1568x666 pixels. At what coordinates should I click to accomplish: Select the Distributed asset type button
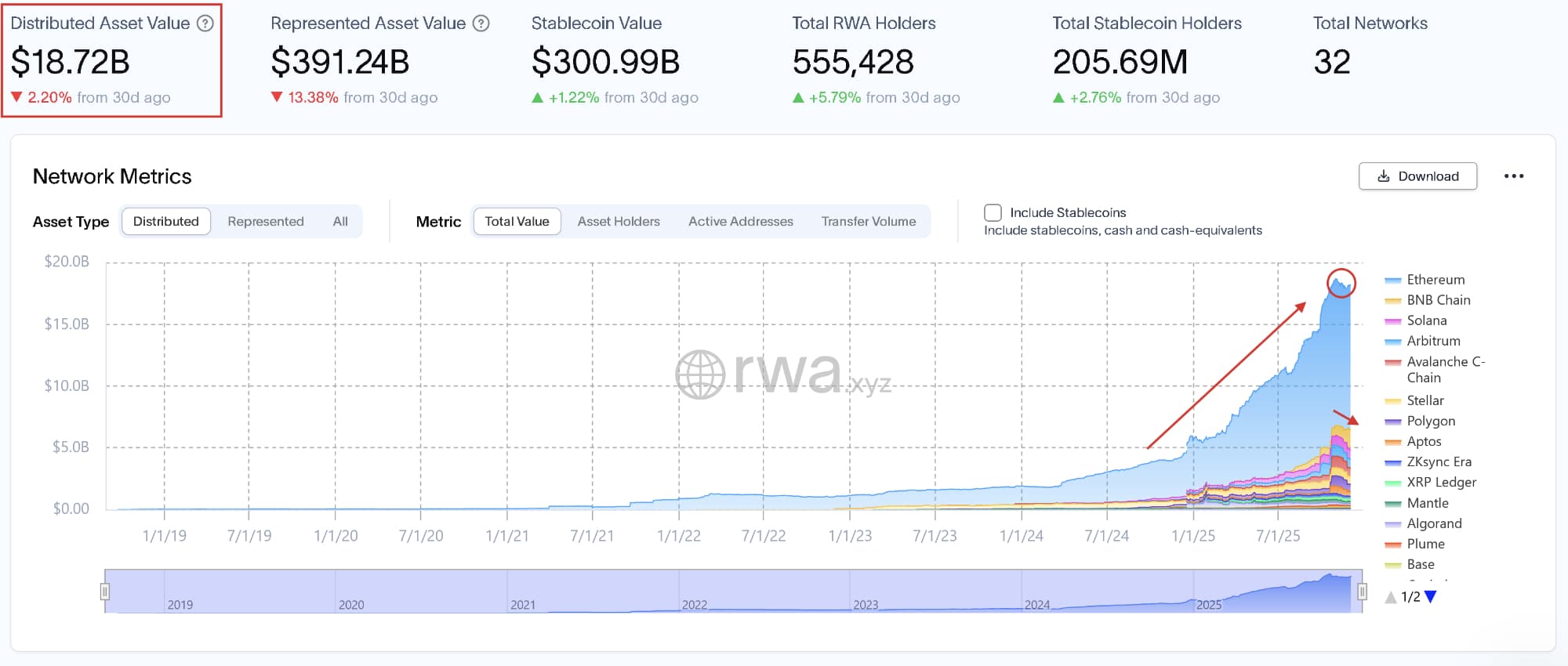166,222
